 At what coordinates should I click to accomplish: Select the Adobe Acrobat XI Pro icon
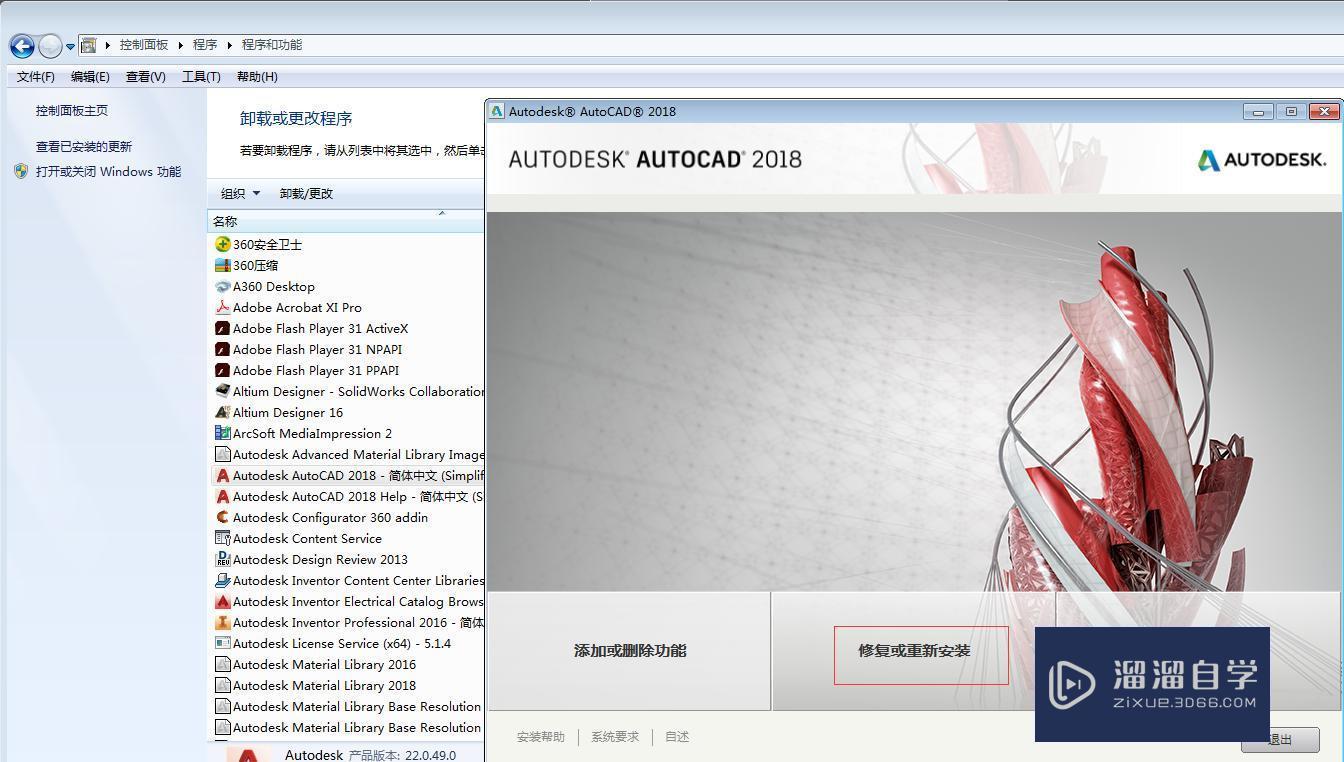(222, 307)
